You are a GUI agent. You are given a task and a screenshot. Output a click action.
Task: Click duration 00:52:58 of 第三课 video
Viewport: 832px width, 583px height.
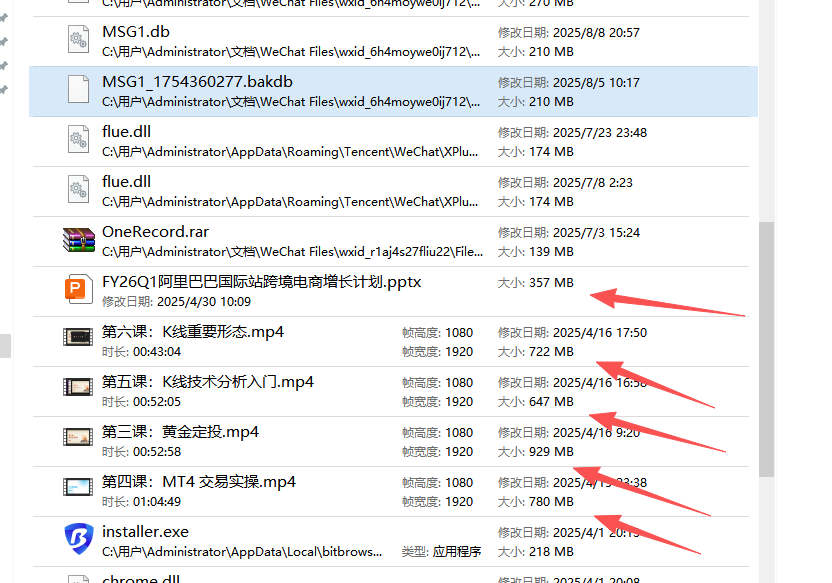[x=141, y=452]
